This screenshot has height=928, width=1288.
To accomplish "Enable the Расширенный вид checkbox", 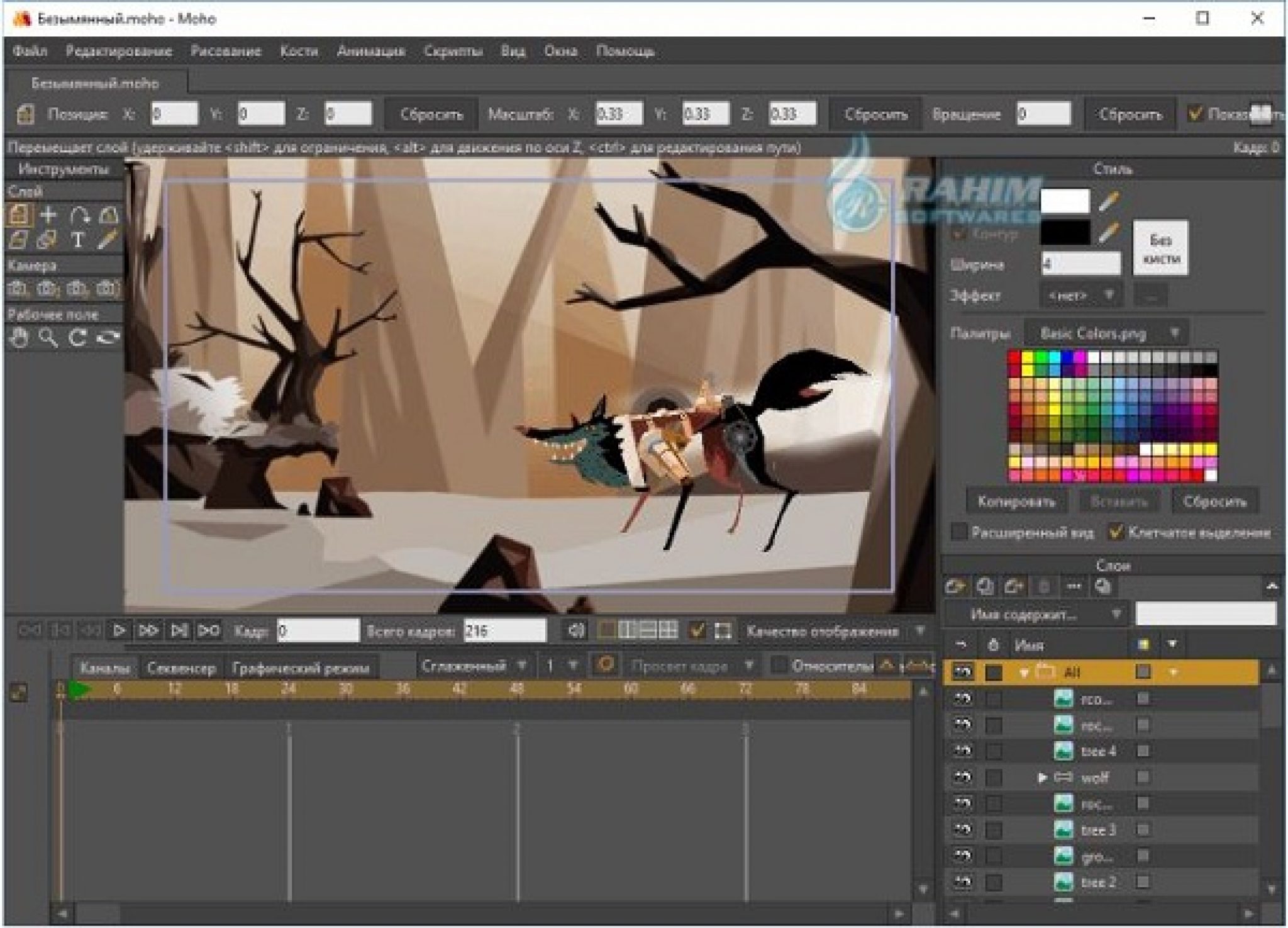I will (x=958, y=532).
